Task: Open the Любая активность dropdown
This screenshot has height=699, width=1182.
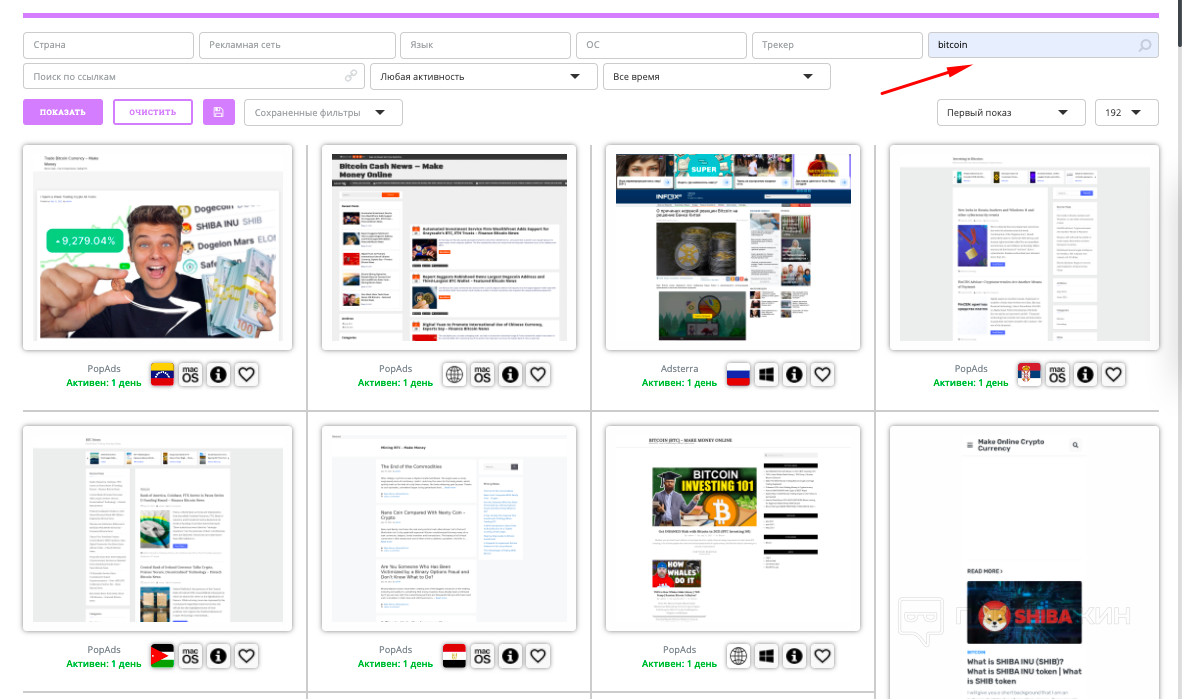Action: (483, 76)
